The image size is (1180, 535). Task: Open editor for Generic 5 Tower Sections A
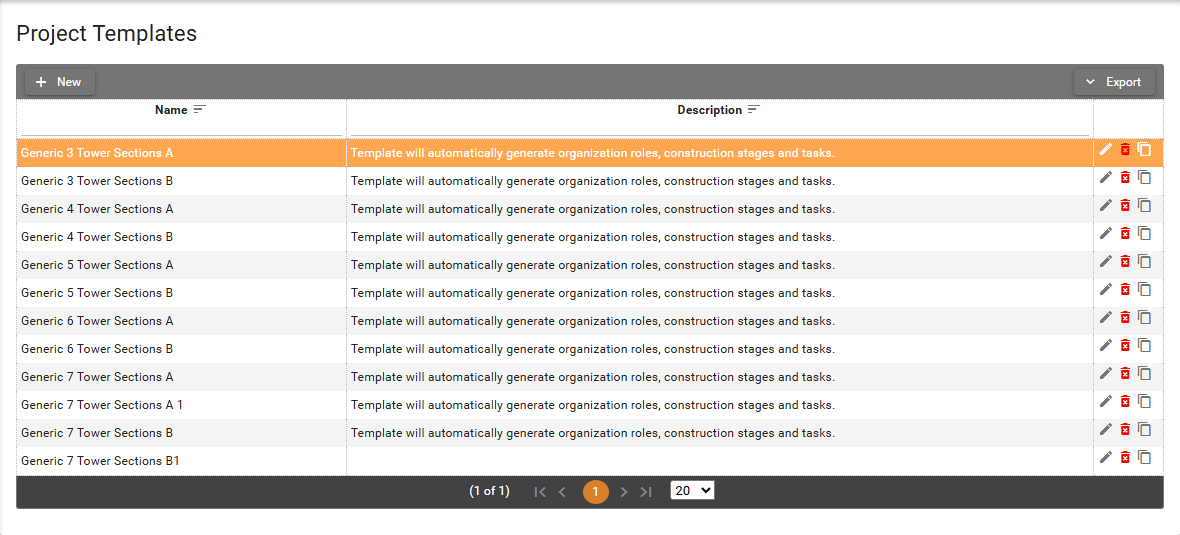click(x=1105, y=261)
